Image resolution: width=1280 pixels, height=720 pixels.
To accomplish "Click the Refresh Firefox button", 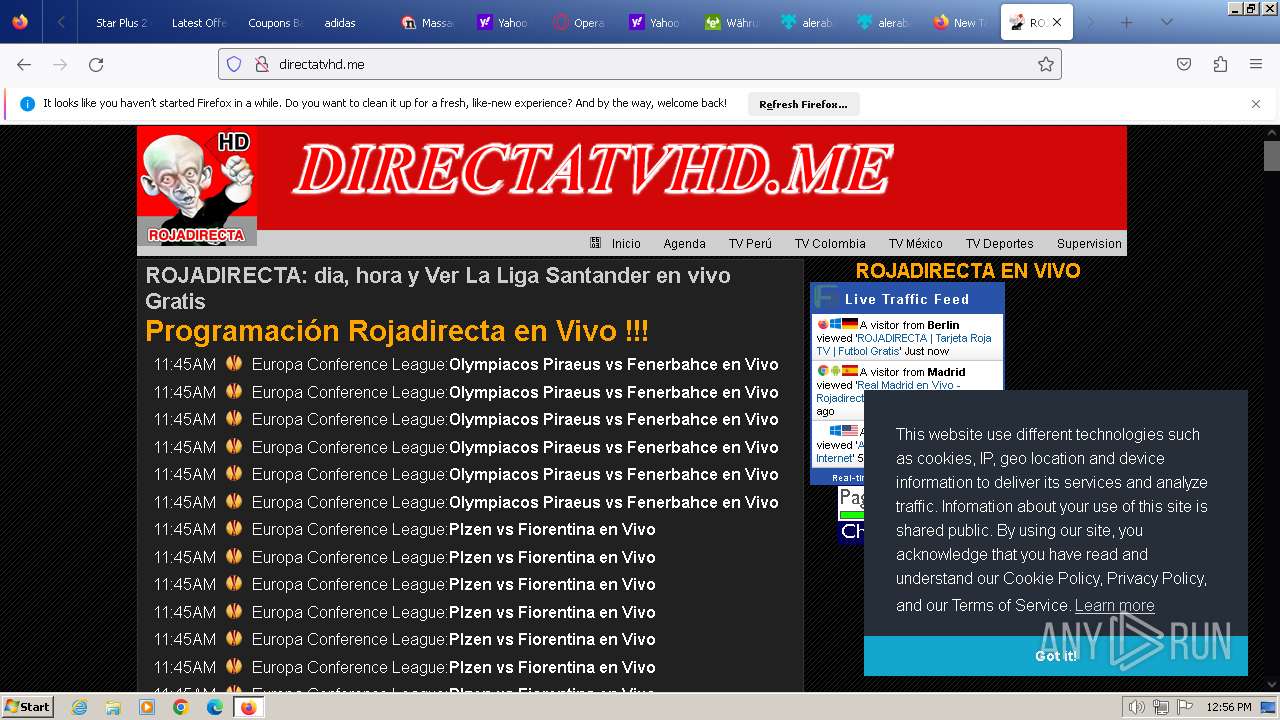I will (803, 104).
